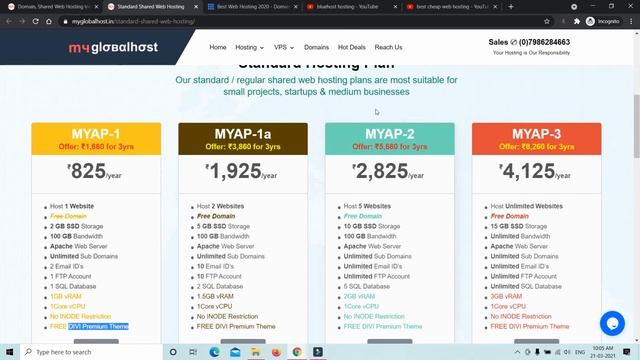The image size is (640, 360).
Task: Show hidden system tray icons
Action: (518, 352)
